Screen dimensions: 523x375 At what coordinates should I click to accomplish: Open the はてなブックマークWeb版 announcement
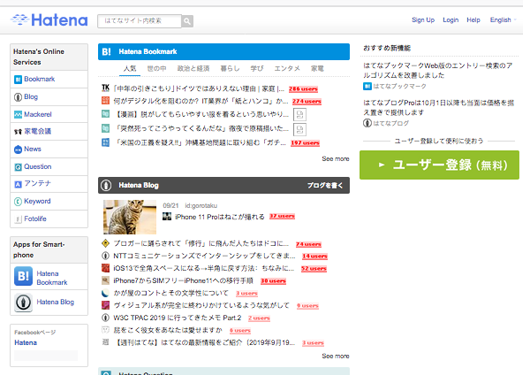pos(438,70)
